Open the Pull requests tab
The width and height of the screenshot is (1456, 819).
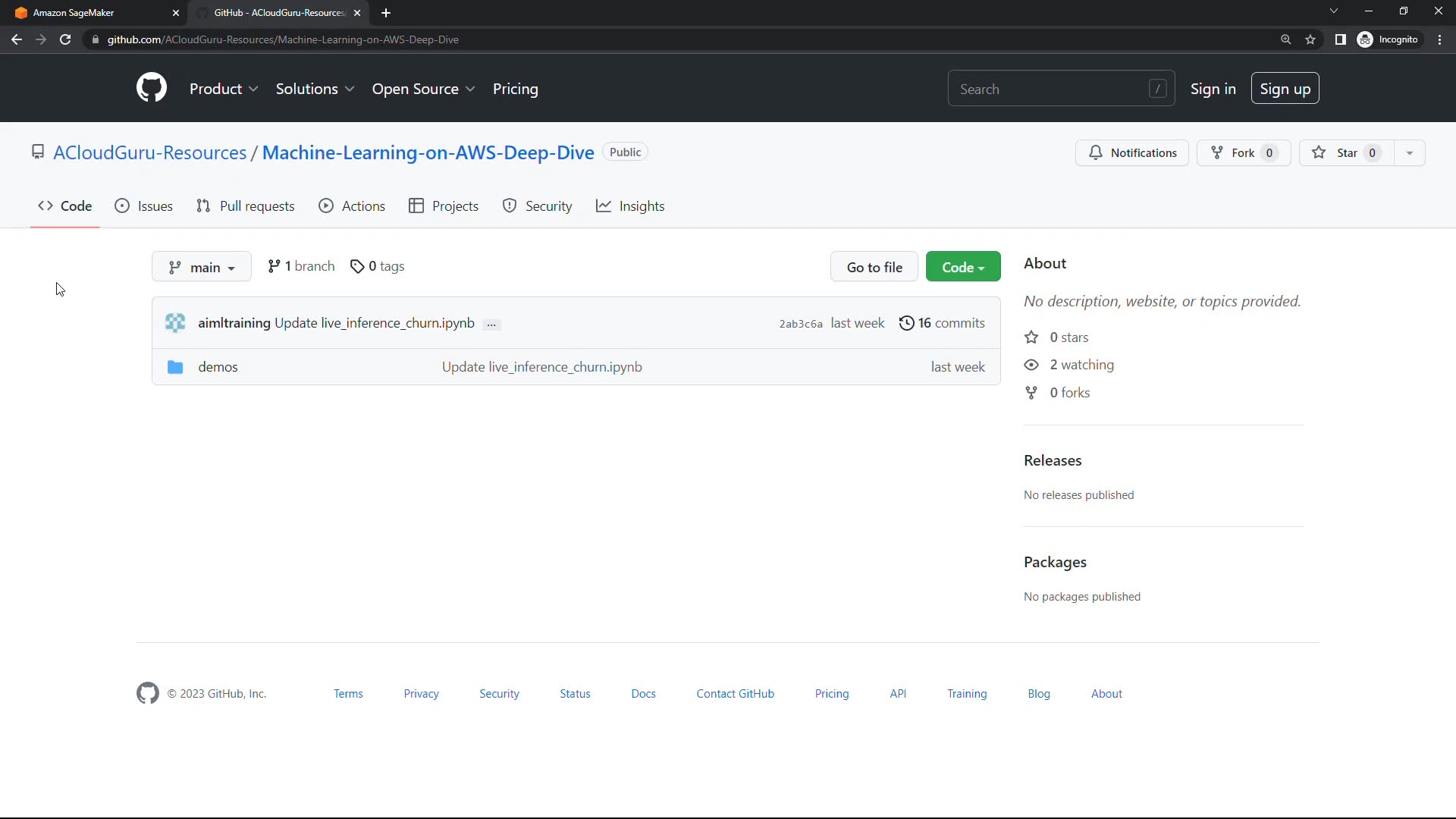[x=246, y=206]
